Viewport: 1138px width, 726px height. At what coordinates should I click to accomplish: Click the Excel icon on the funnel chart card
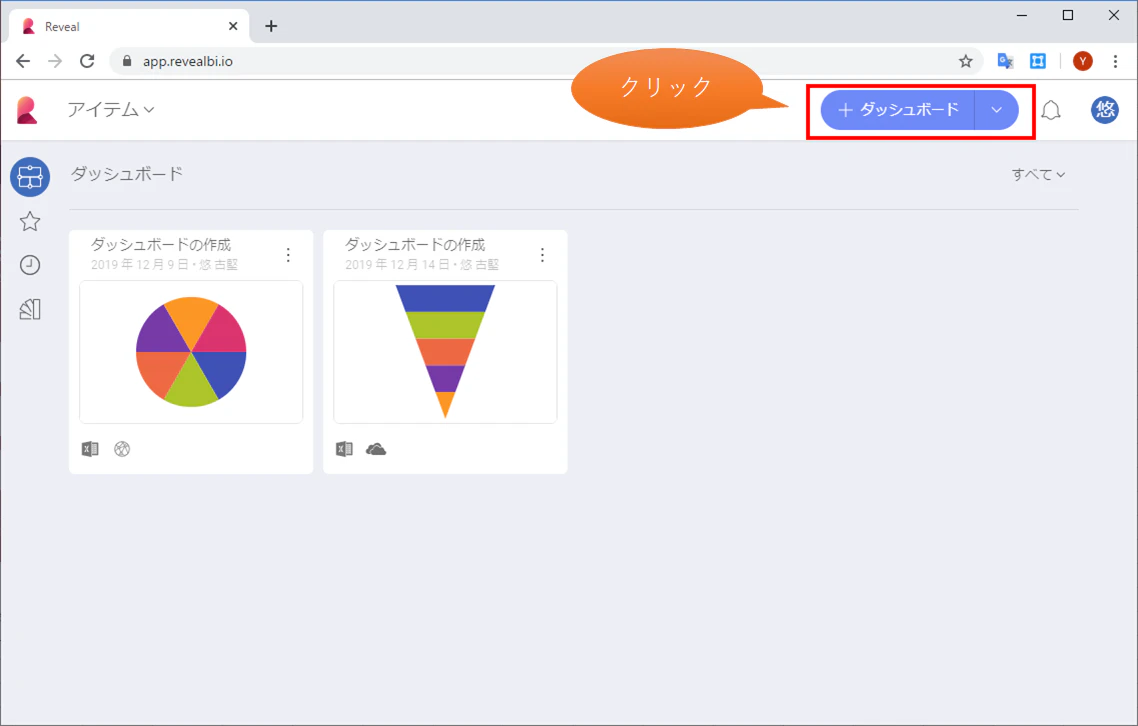344,449
